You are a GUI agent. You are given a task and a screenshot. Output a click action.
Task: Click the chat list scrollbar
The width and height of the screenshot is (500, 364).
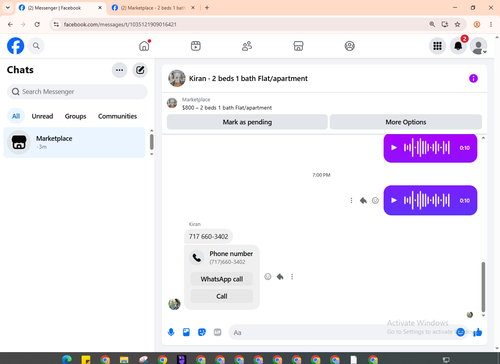[x=151, y=142]
